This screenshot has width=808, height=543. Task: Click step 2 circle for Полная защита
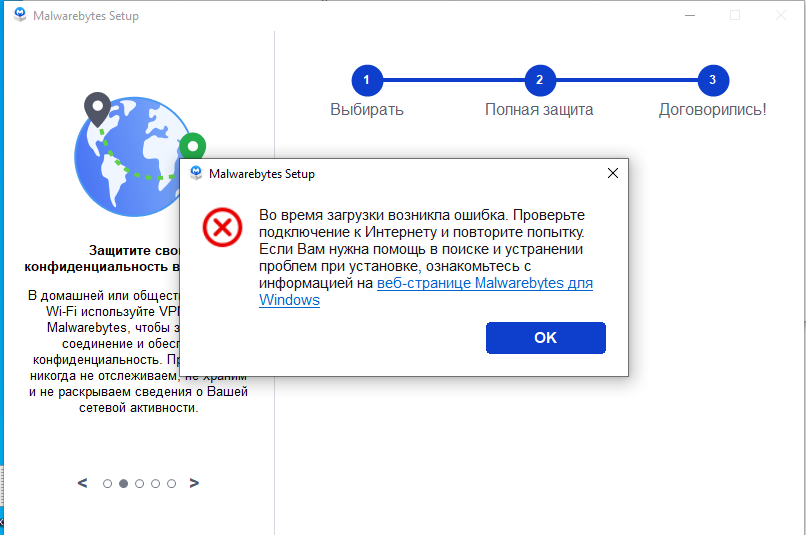[540, 80]
